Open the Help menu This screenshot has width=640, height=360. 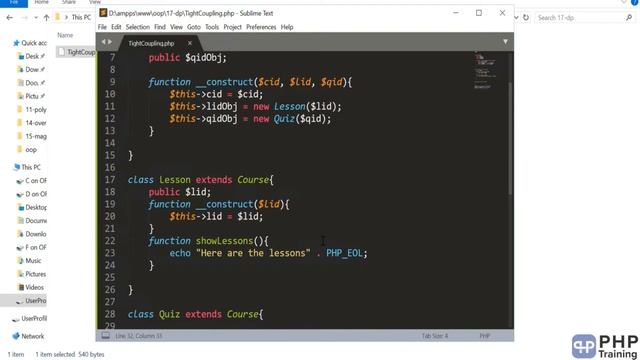point(287,27)
